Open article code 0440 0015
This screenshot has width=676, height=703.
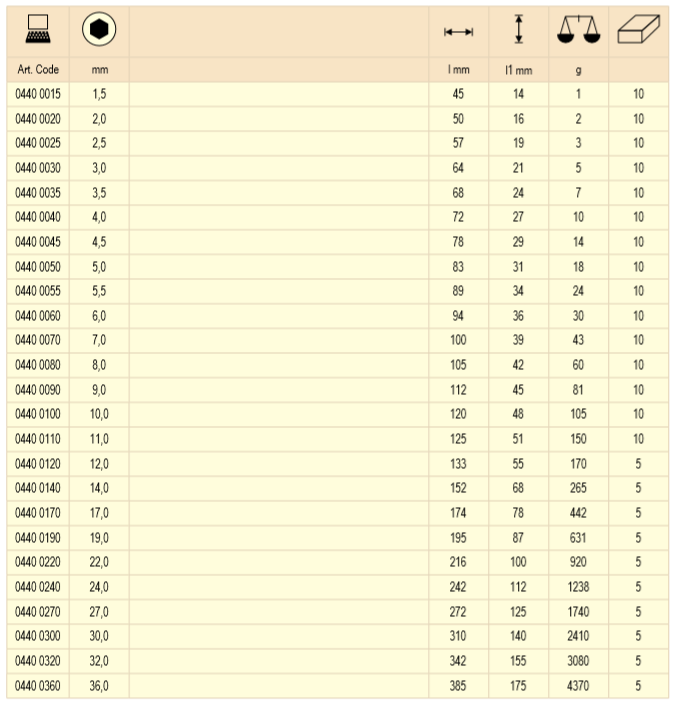pos(38,95)
